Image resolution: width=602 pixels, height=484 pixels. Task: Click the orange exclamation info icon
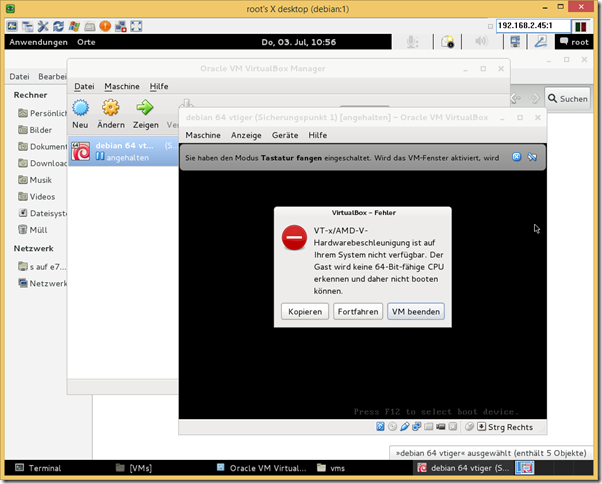[105, 26]
